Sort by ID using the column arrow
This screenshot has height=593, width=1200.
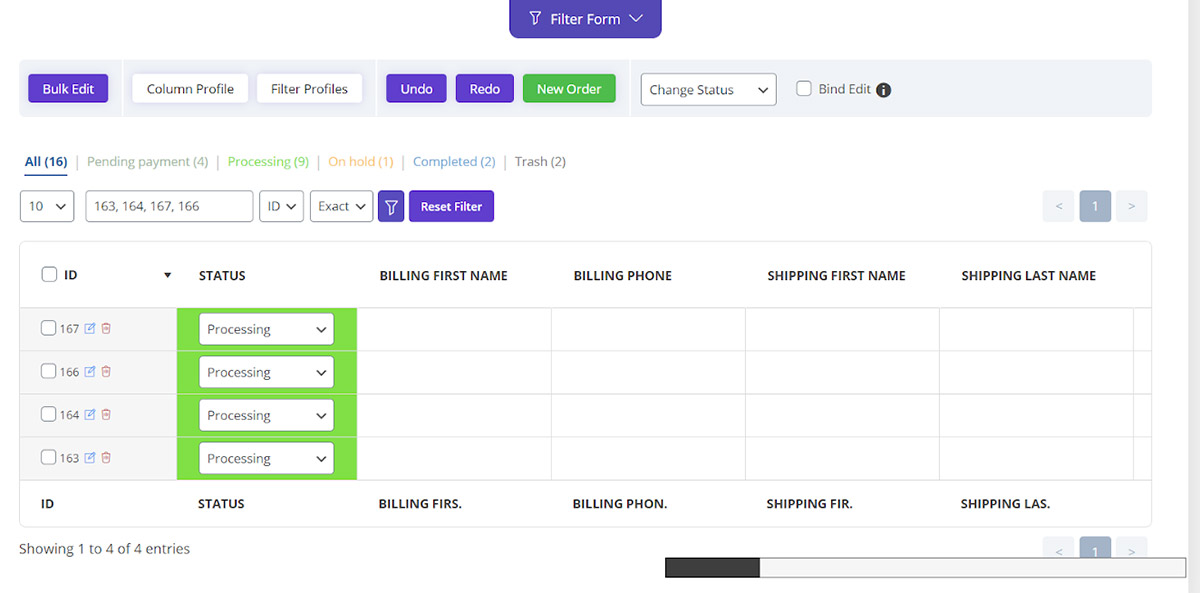168,275
